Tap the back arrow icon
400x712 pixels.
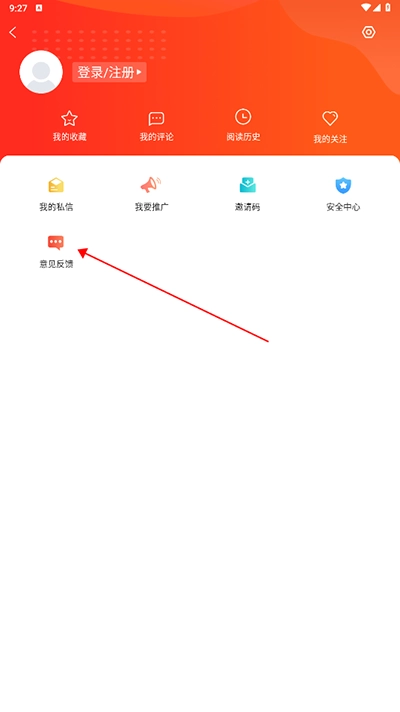(x=13, y=32)
